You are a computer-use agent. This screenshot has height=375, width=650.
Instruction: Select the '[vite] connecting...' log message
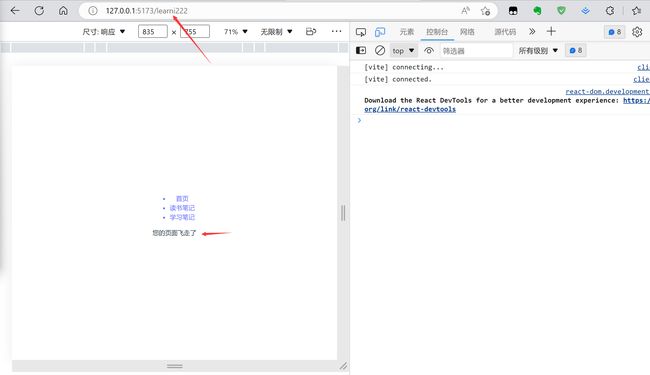(x=404, y=67)
